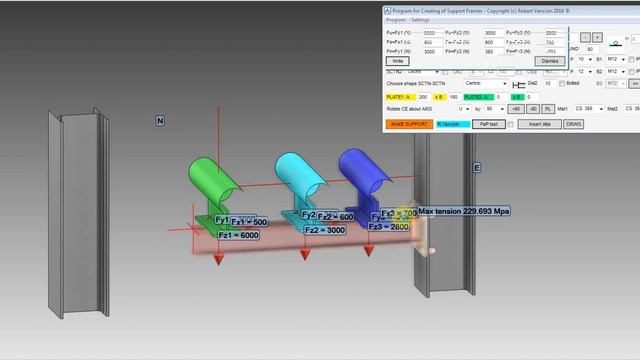Click the Del2 value field 10

pyautogui.click(x=550, y=83)
